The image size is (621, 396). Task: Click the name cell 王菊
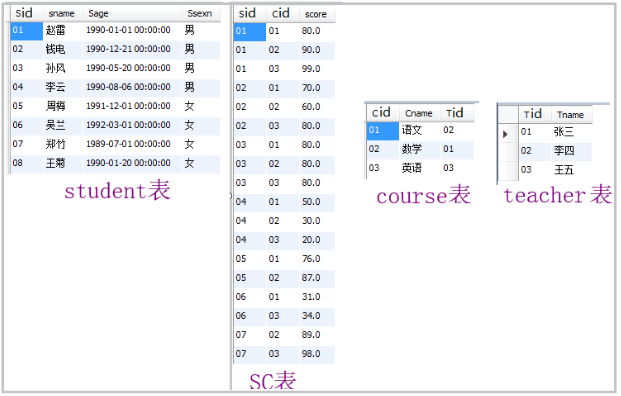pyautogui.click(x=63, y=163)
